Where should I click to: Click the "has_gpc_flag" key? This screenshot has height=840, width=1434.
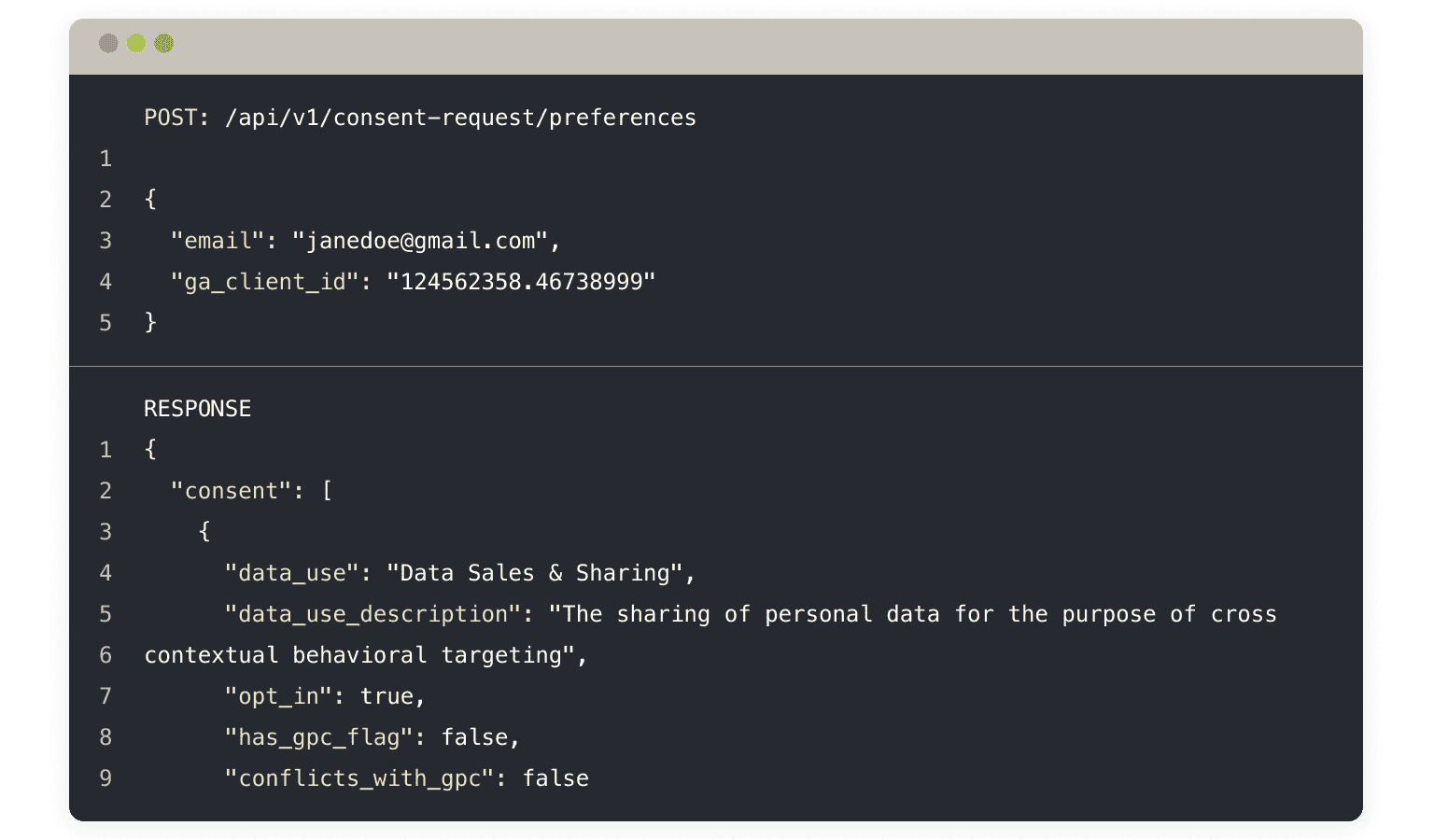(x=318, y=737)
